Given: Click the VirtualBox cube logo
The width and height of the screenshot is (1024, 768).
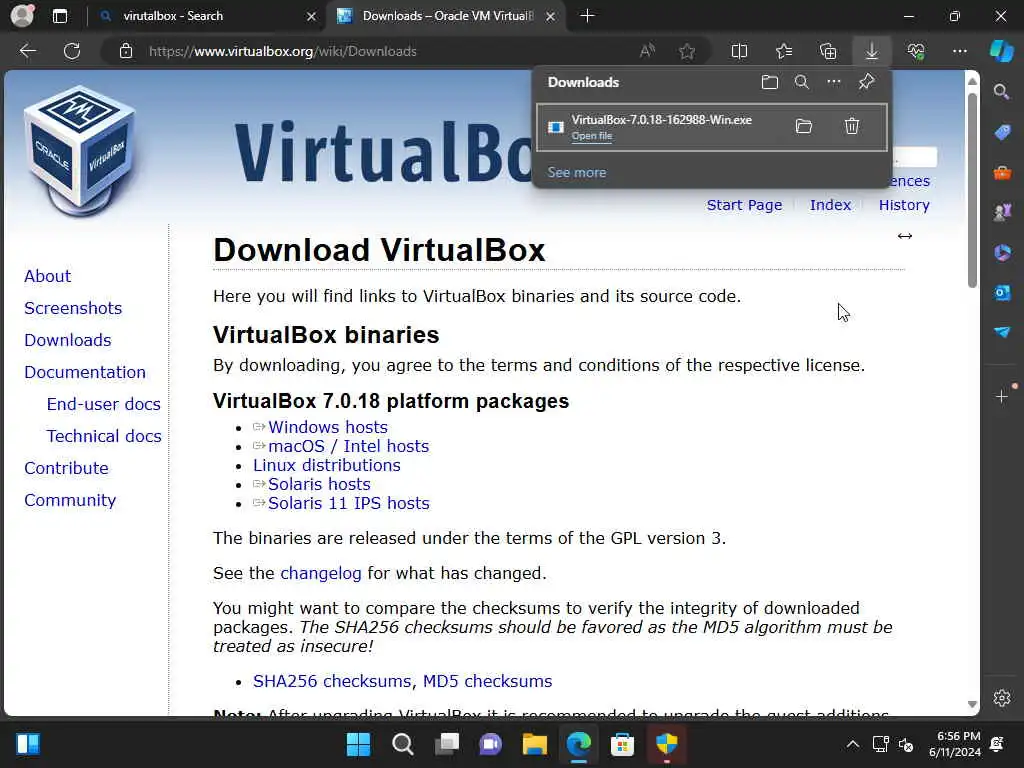Looking at the screenshot, I should [x=80, y=150].
